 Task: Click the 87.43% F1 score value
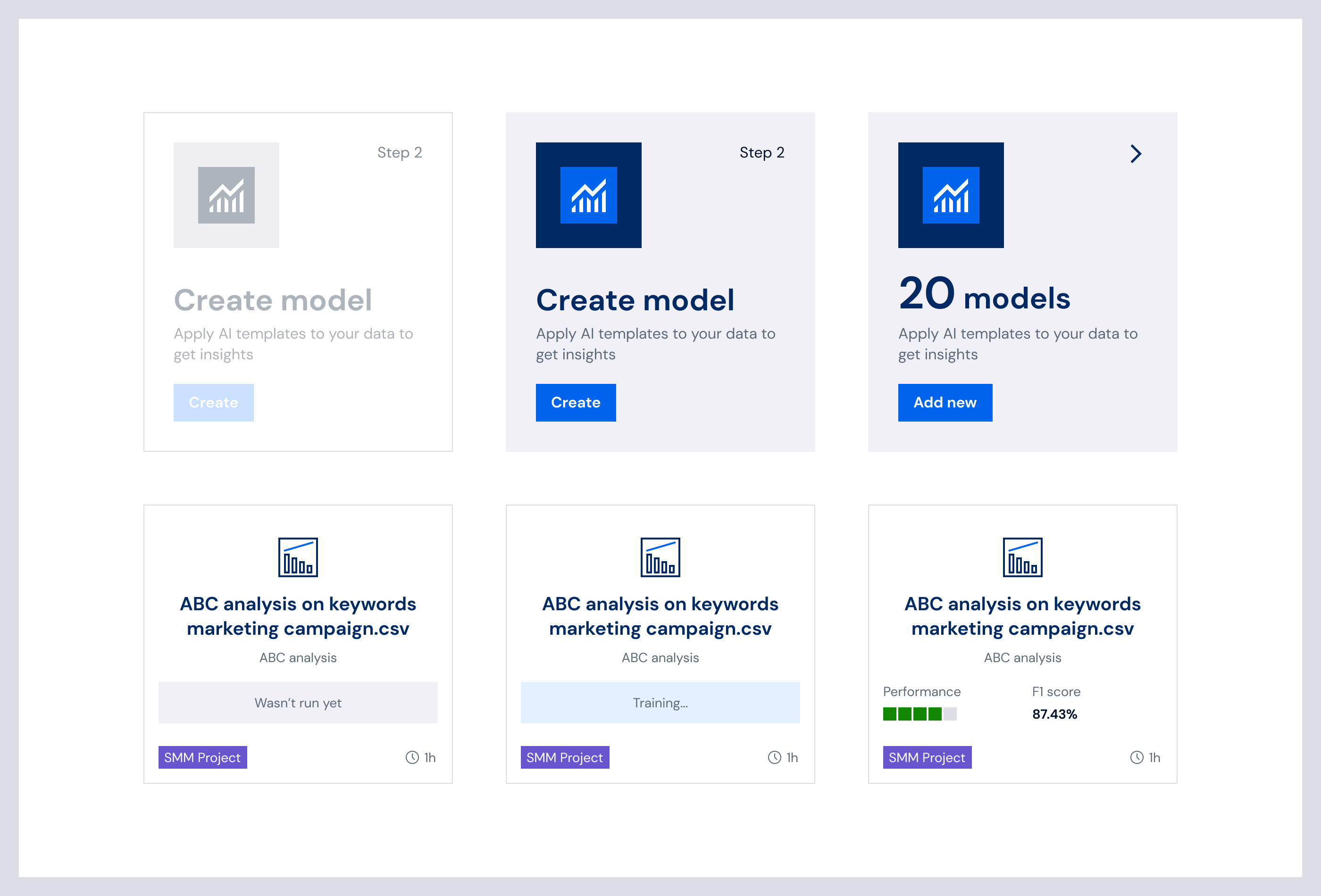click(1054, 713)
